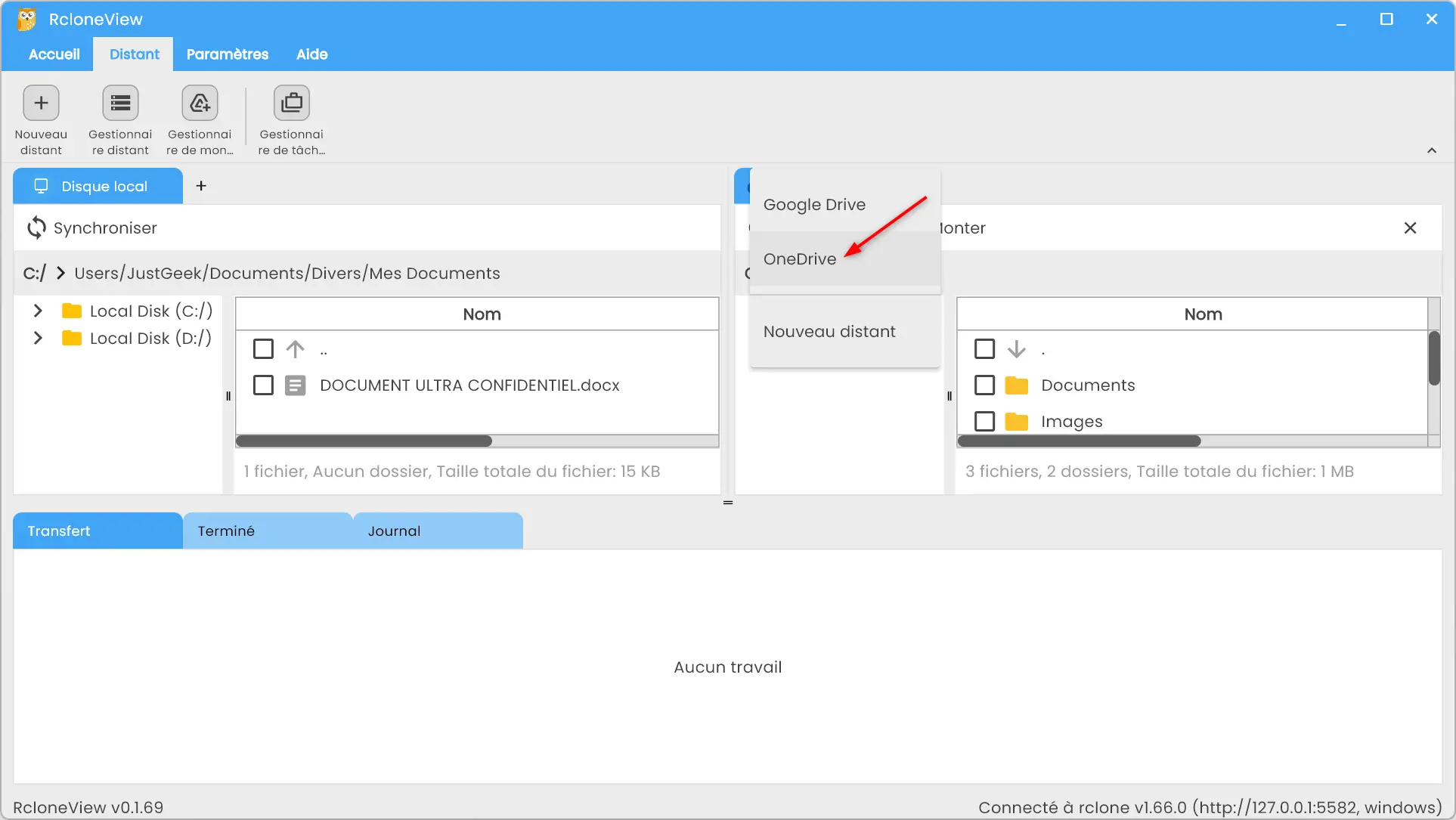Check the Documents folder checkbox
The height and width of the screenshot is (820, 1456).
(984, 385)
